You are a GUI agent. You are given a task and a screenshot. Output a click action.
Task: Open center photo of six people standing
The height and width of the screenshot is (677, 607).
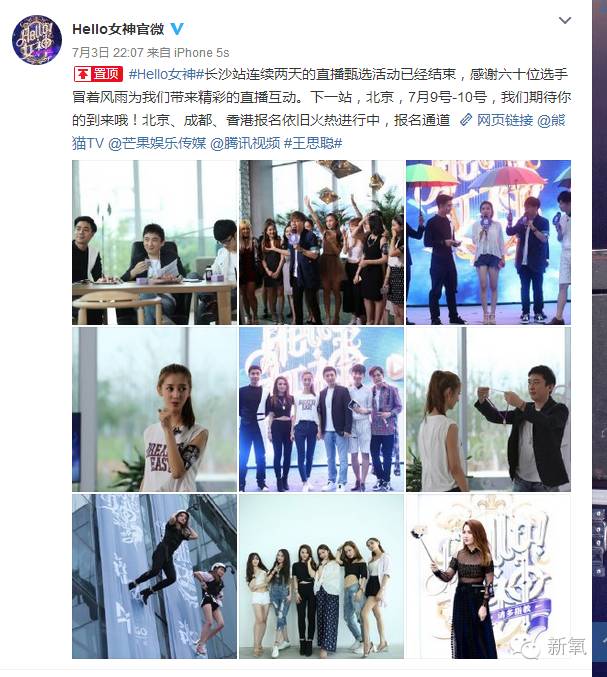(321, 409)
